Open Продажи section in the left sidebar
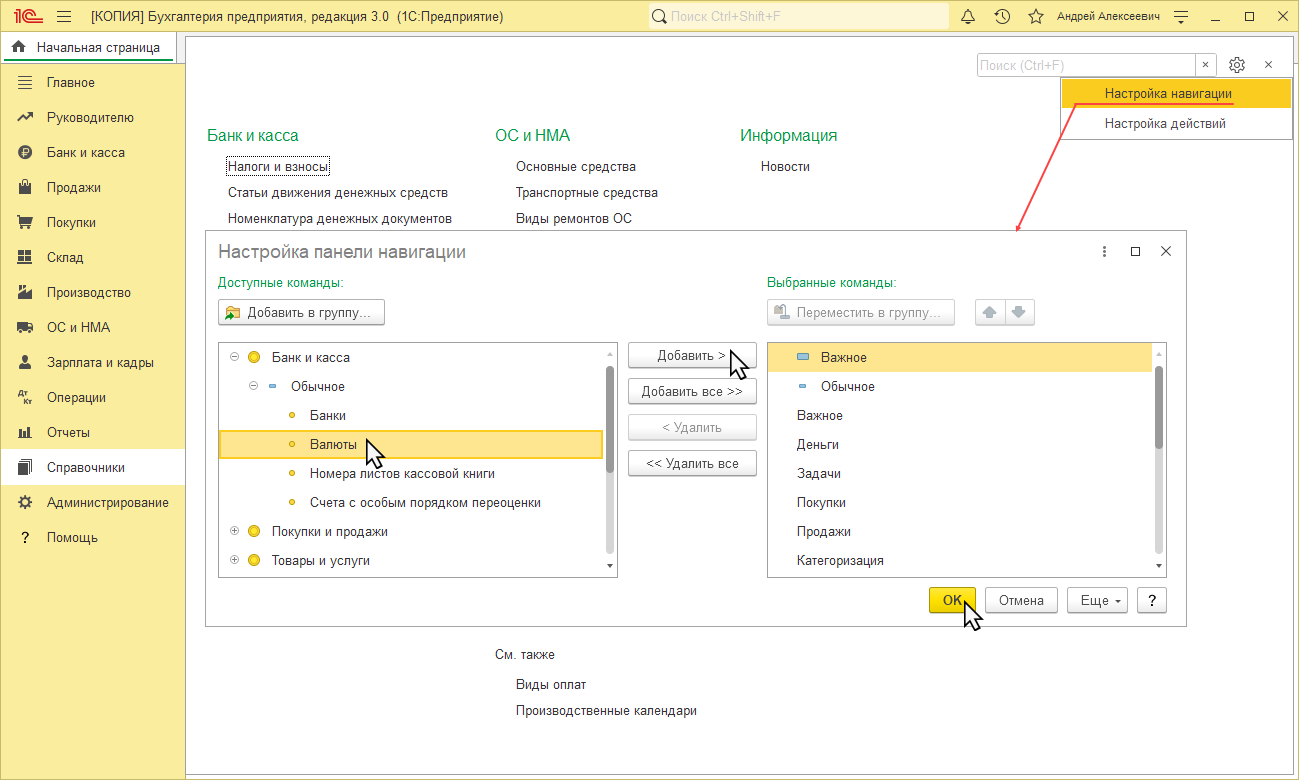Screen dimensions: 1299x780 tap(92, 187)
